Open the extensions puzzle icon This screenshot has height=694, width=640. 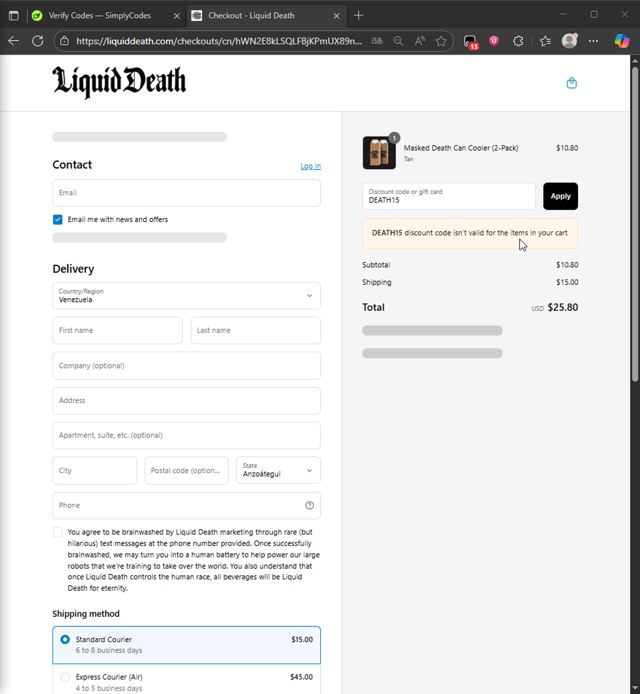click(x=518, y=41)
